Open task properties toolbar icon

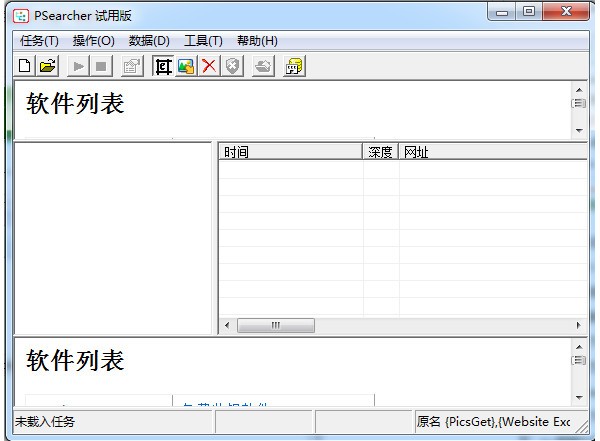pos(132,66)
